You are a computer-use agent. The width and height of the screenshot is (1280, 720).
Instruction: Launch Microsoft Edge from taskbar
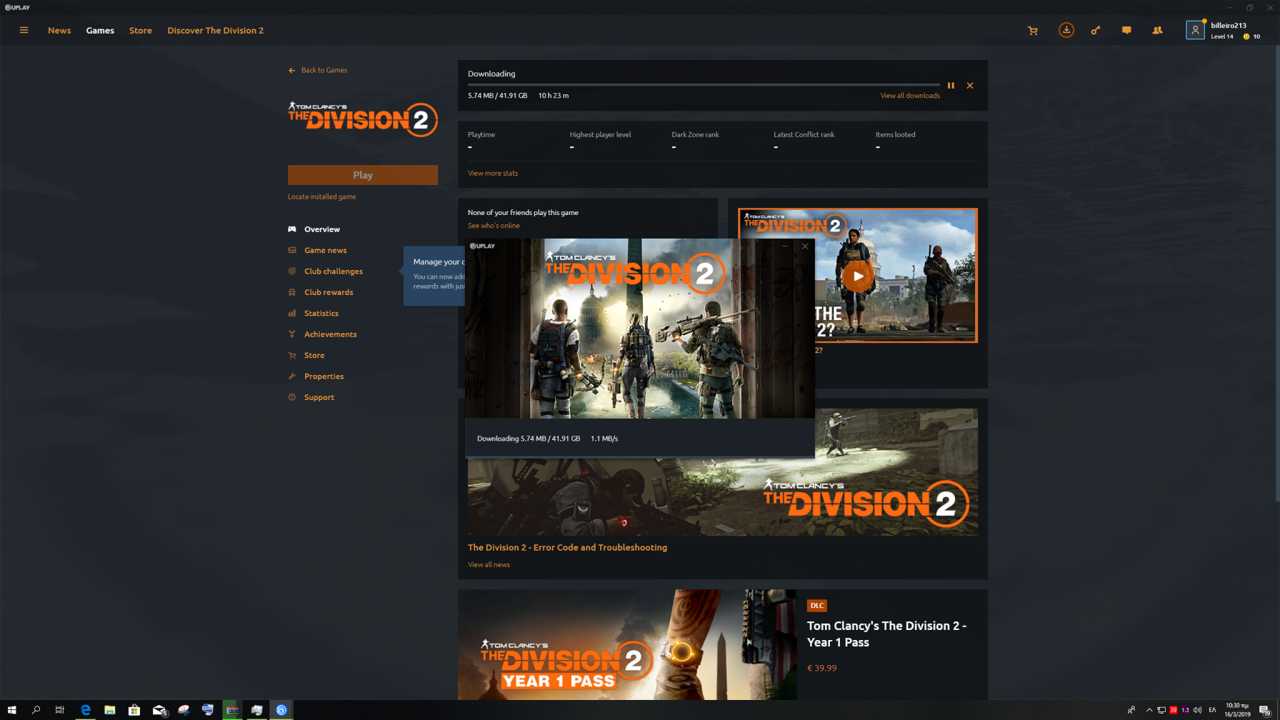pos(85,710)
